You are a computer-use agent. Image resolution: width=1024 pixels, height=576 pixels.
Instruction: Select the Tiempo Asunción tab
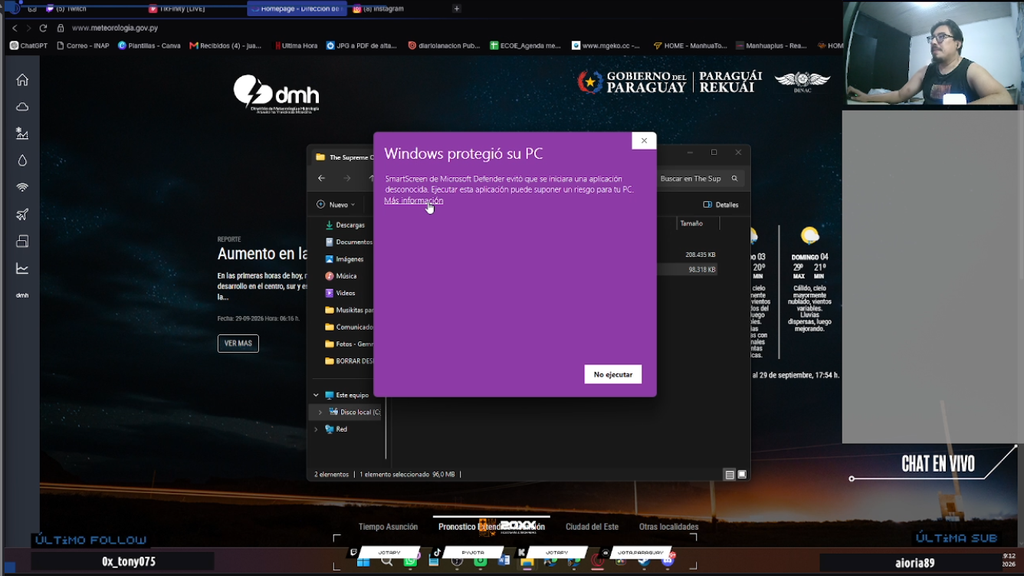pos(388,527)
